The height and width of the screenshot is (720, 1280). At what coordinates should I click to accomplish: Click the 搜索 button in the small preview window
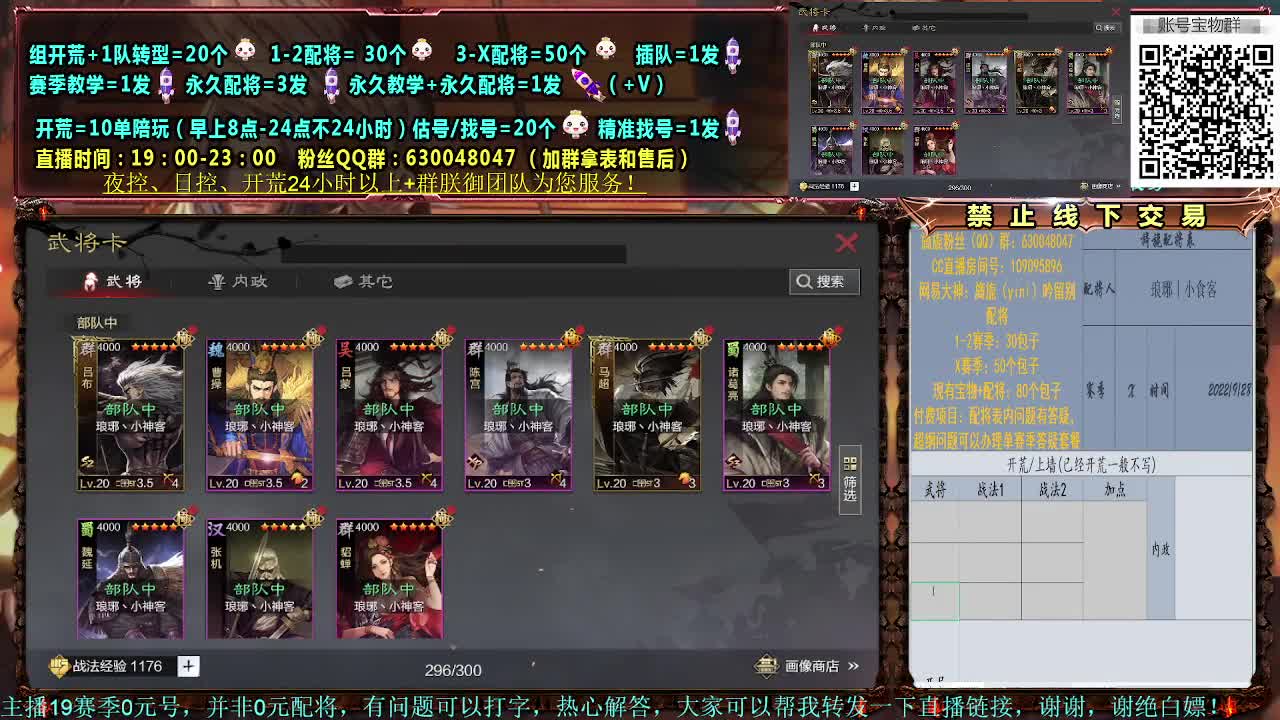click(1105, 27)
